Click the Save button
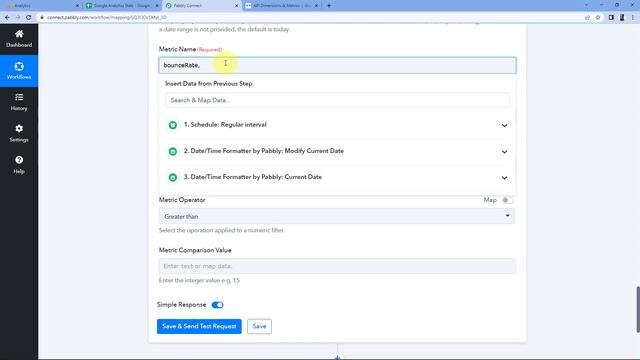This screenshot has height=360, width=640. [x=259, y=327]
